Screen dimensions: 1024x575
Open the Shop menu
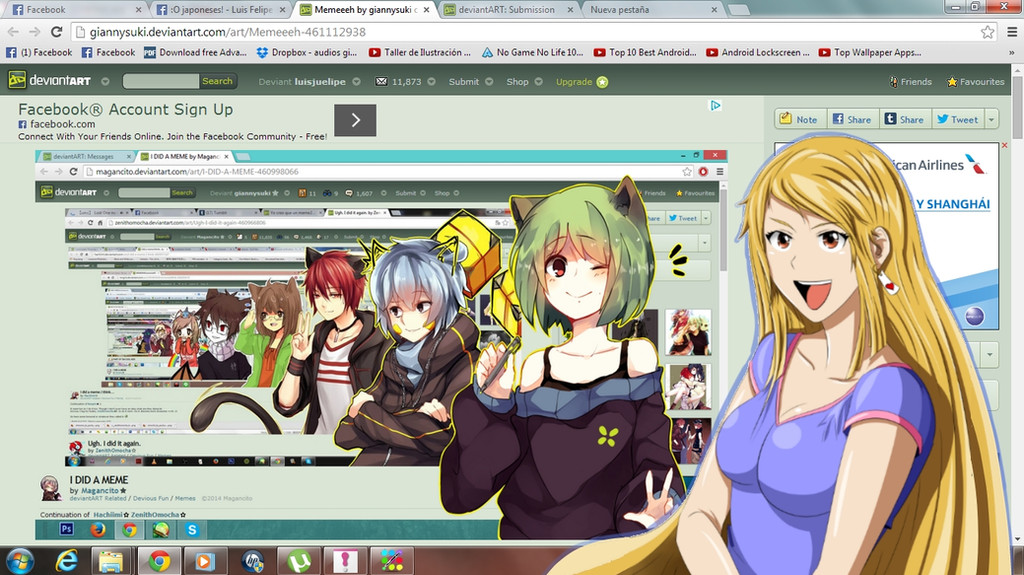(517, 82)
